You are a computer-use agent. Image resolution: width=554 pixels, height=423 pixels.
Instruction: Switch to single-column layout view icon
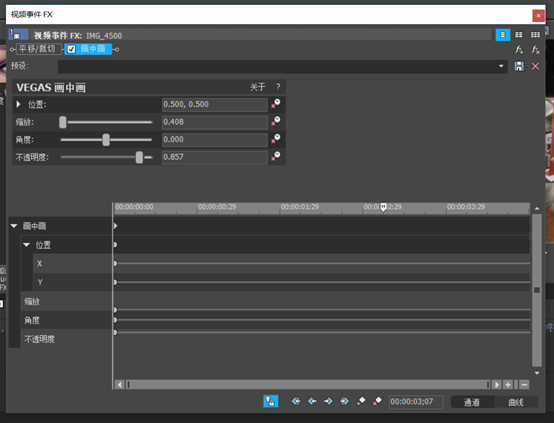pos(502,35)
